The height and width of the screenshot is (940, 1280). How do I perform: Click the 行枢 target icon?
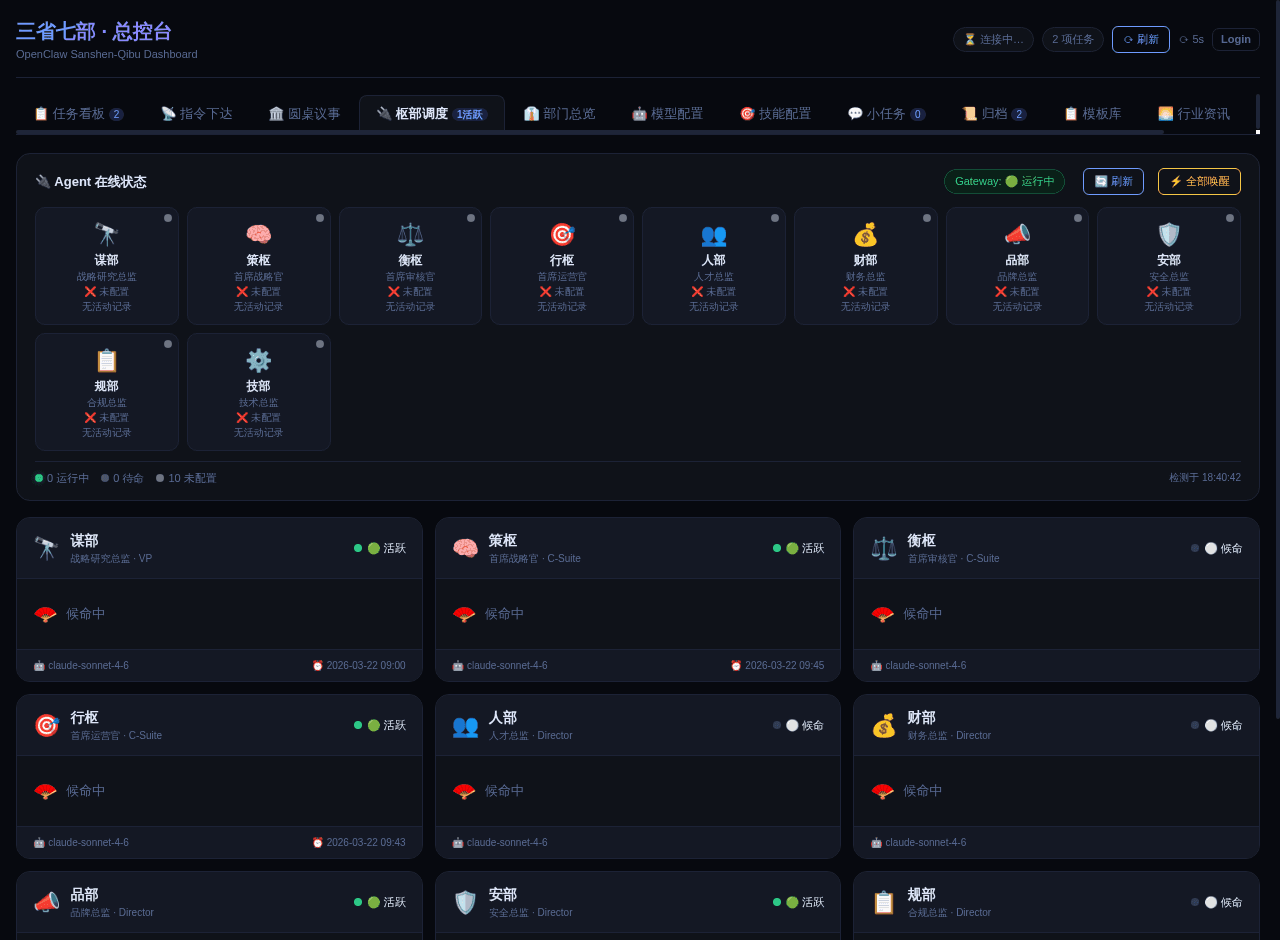tap(562, 233)
